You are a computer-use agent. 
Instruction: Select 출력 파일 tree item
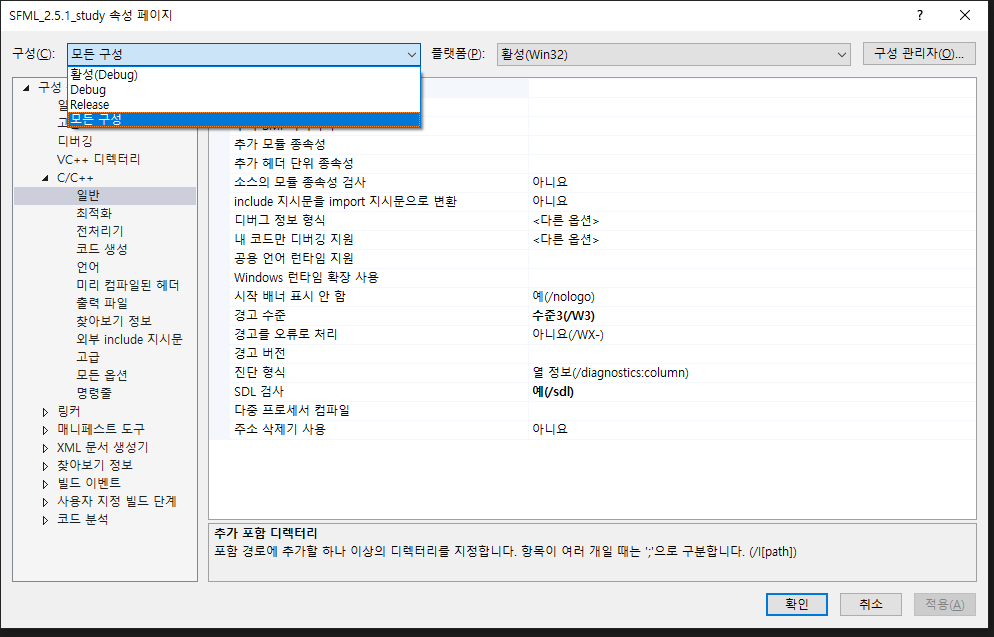pos(101,303)
